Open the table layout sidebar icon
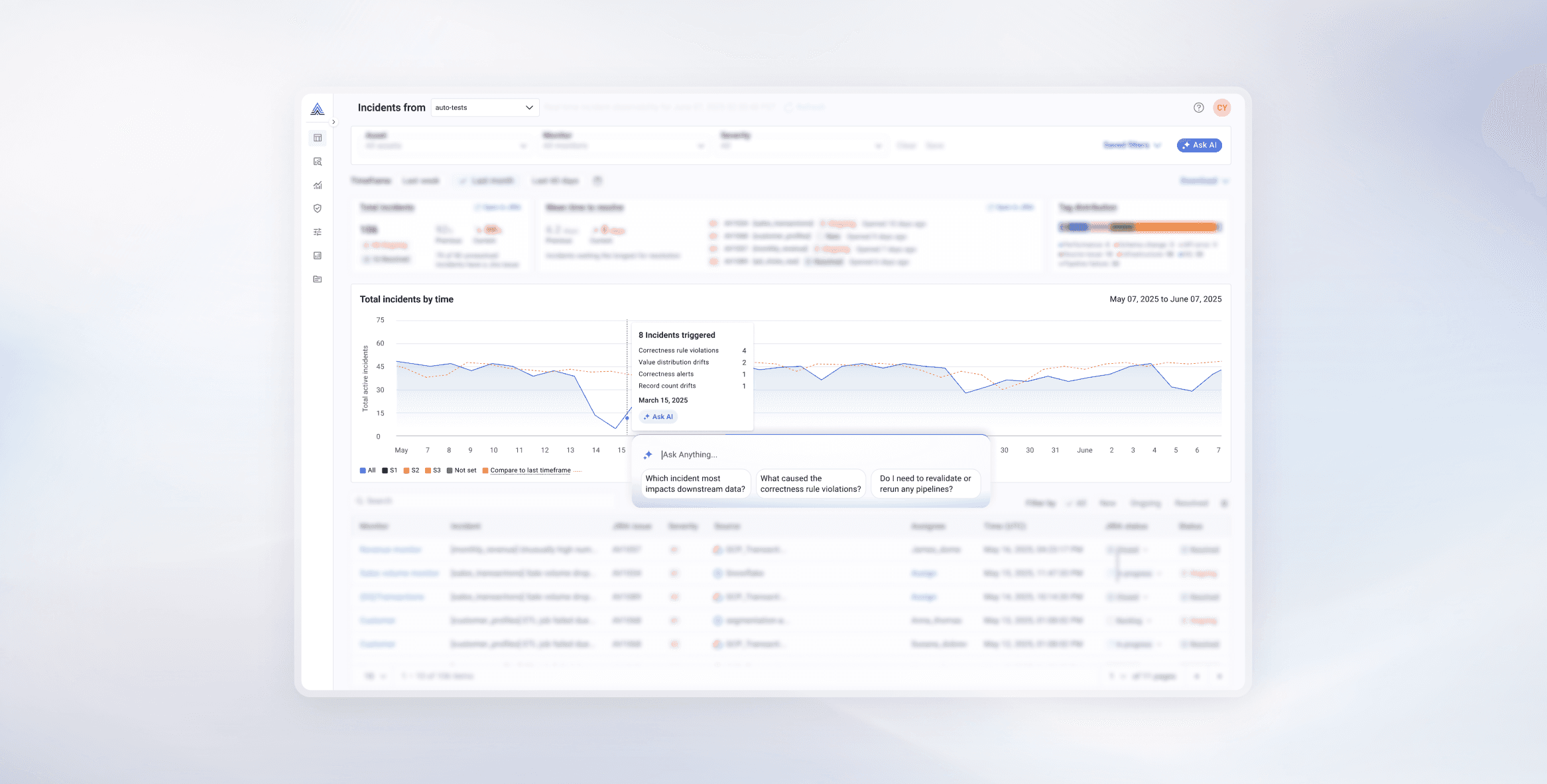 tap(318, 138)
